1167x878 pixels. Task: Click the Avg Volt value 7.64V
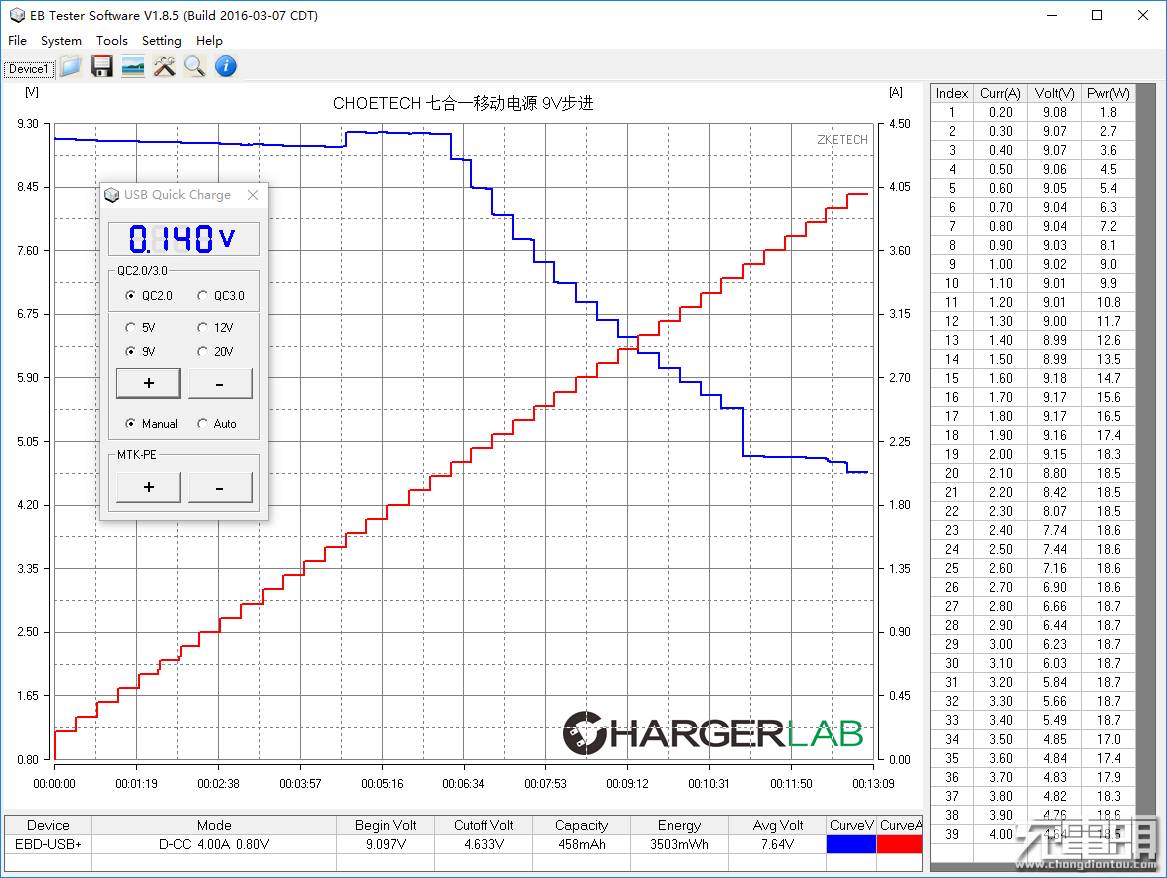pyautogui.click(x=777, y=844)
